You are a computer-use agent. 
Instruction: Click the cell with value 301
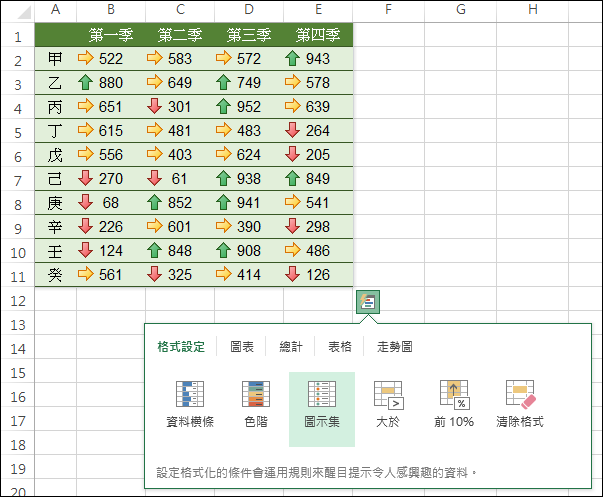(180, 107)
